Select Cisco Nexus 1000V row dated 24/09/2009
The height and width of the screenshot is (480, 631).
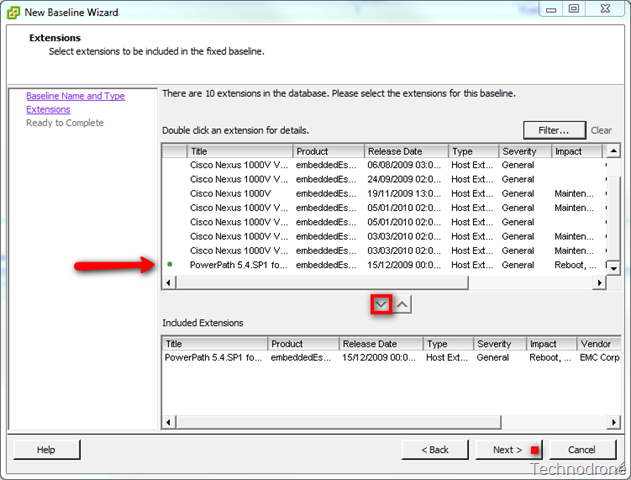(x=384, y=179)
